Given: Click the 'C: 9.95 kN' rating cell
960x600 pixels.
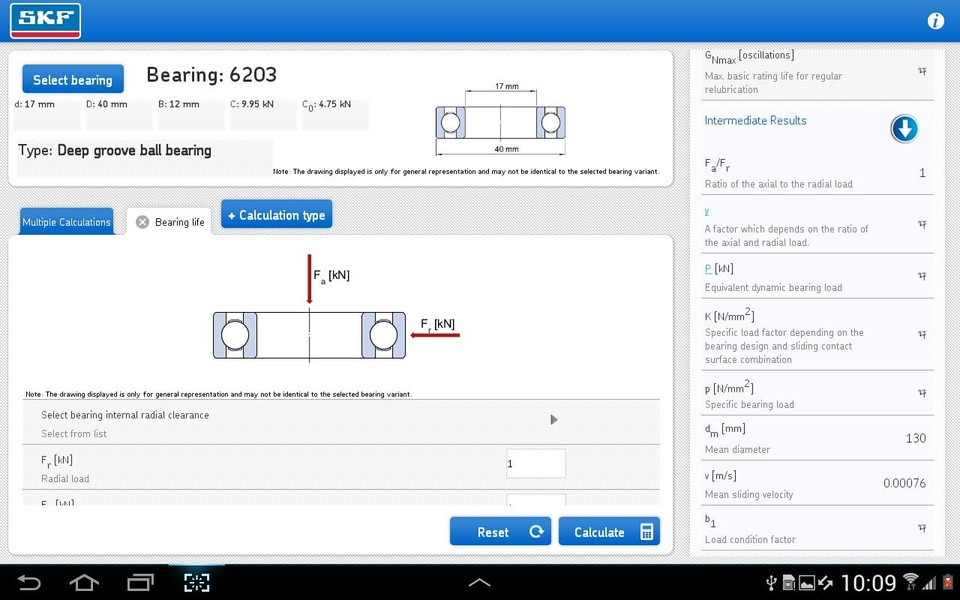Looking at the screenshot, I should tap(263, 114).
